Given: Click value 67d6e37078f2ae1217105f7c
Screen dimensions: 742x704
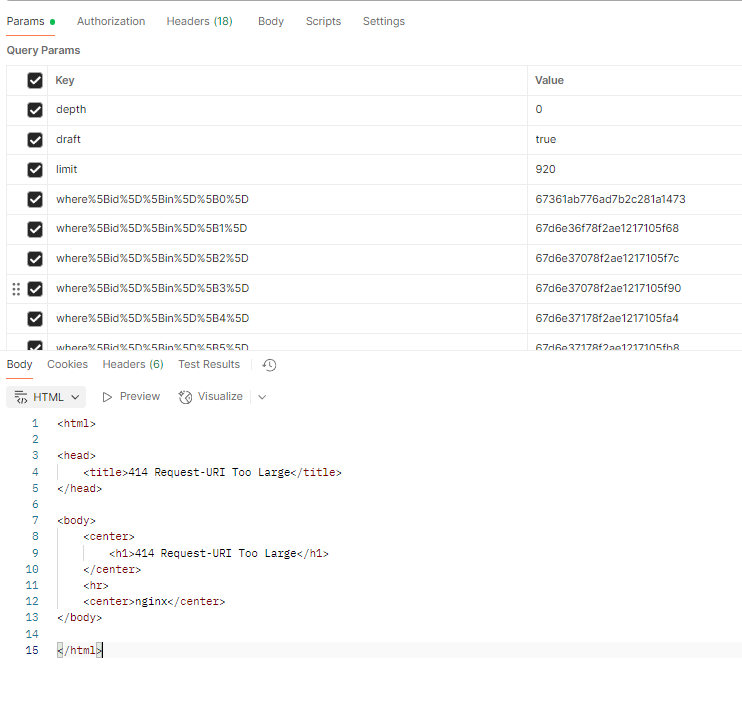Looking at the screenshot, I should tap(607, 258).
